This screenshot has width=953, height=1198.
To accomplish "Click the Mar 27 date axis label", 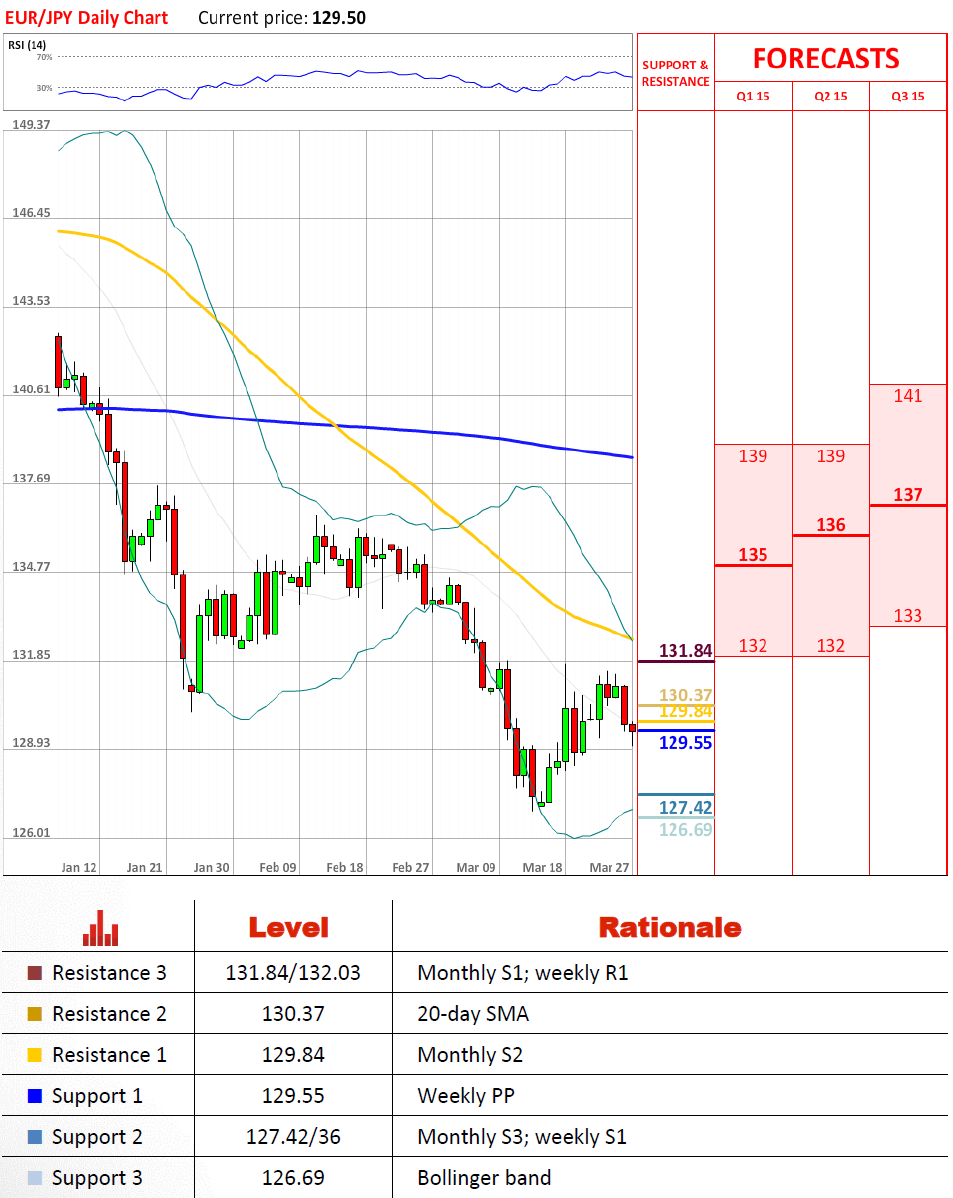I will (609, 868).
